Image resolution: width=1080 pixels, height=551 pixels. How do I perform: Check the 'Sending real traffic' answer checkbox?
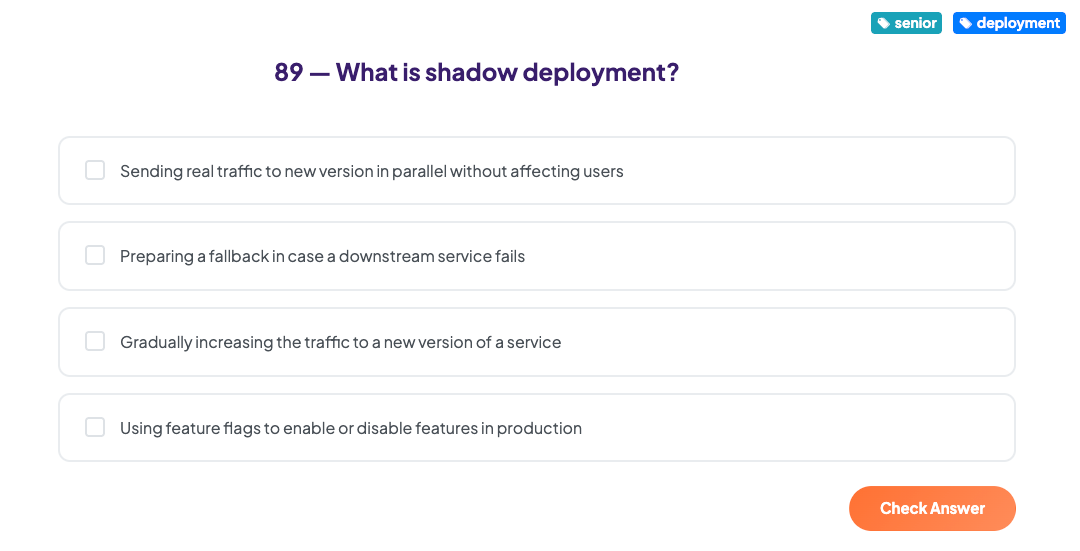(95, 170)
